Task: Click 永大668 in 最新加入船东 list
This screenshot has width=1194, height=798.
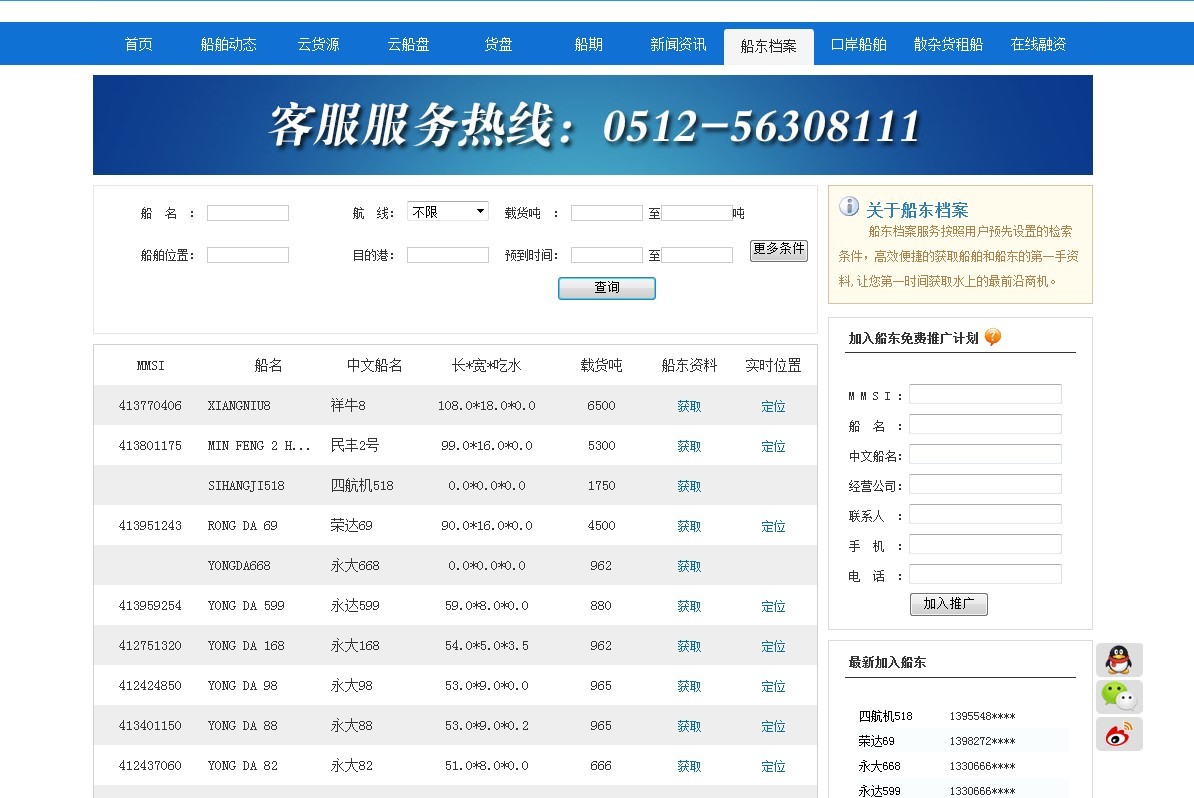Action: (879, 766)
